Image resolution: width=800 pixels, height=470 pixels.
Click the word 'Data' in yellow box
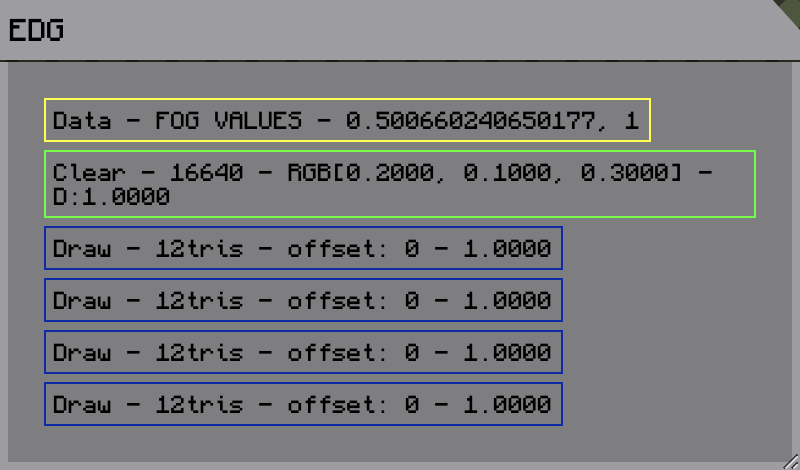[x=82, y=121]
